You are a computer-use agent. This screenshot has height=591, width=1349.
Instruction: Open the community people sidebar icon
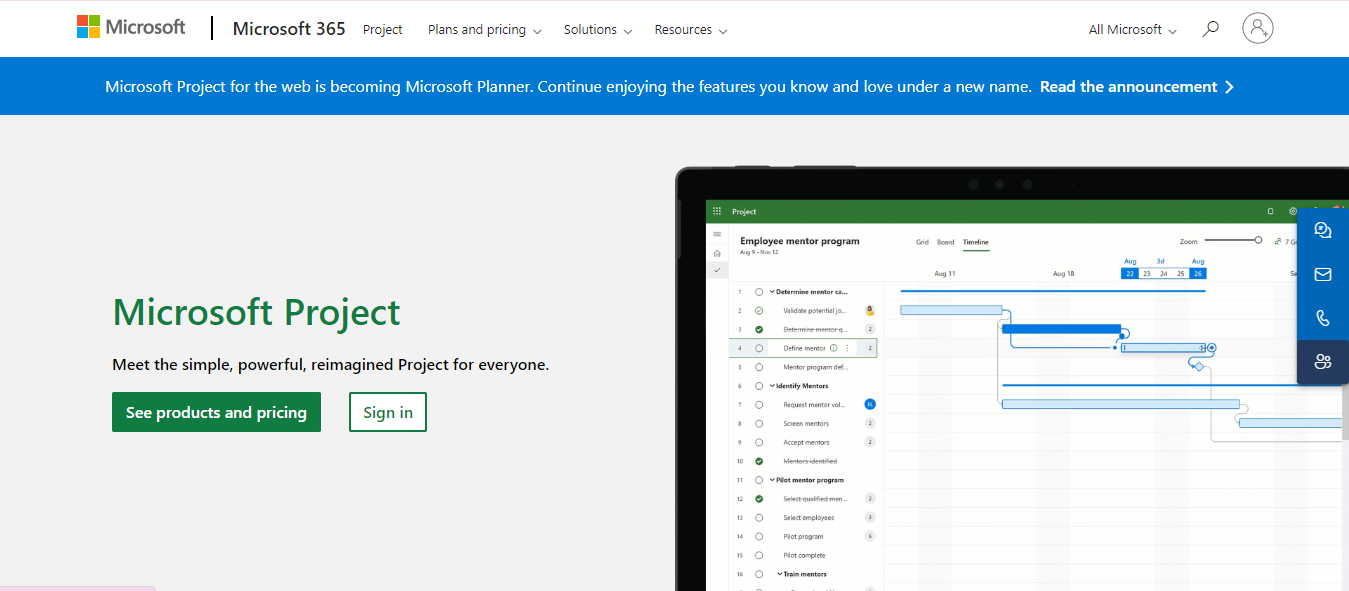click(1323, 362)
